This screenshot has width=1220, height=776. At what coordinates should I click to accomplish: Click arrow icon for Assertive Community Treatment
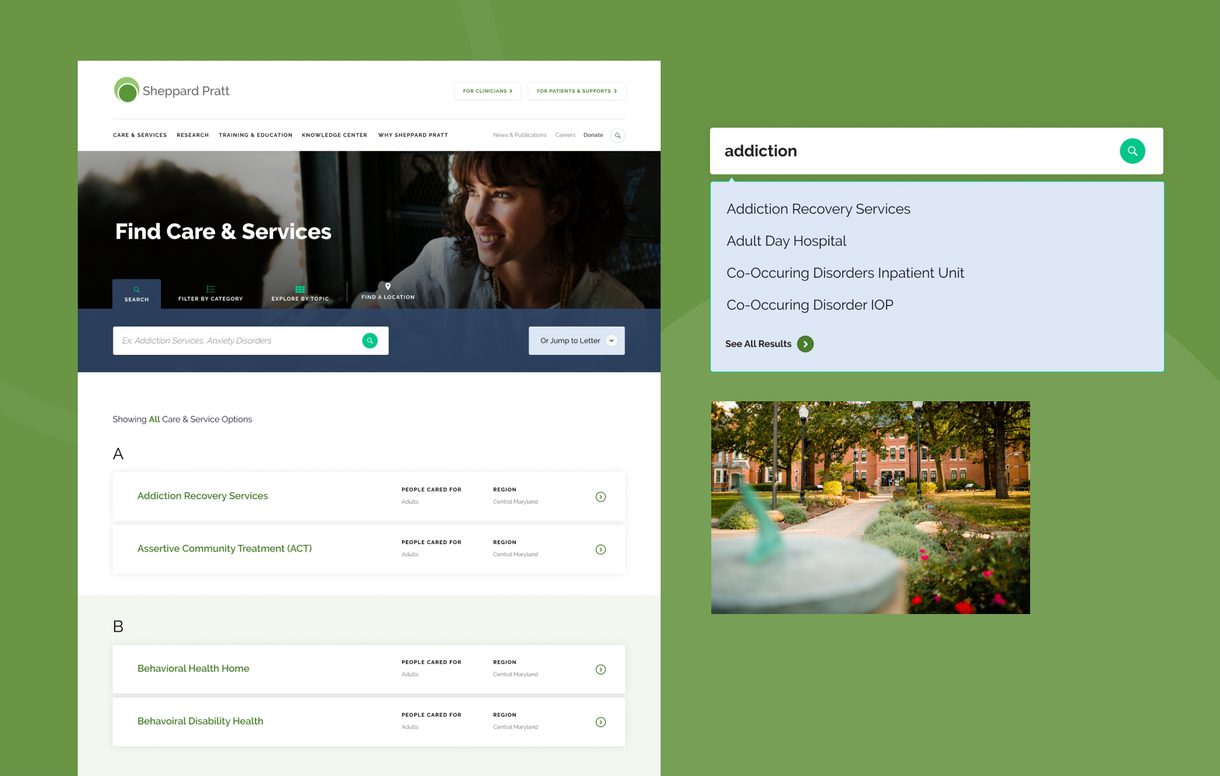601,550
